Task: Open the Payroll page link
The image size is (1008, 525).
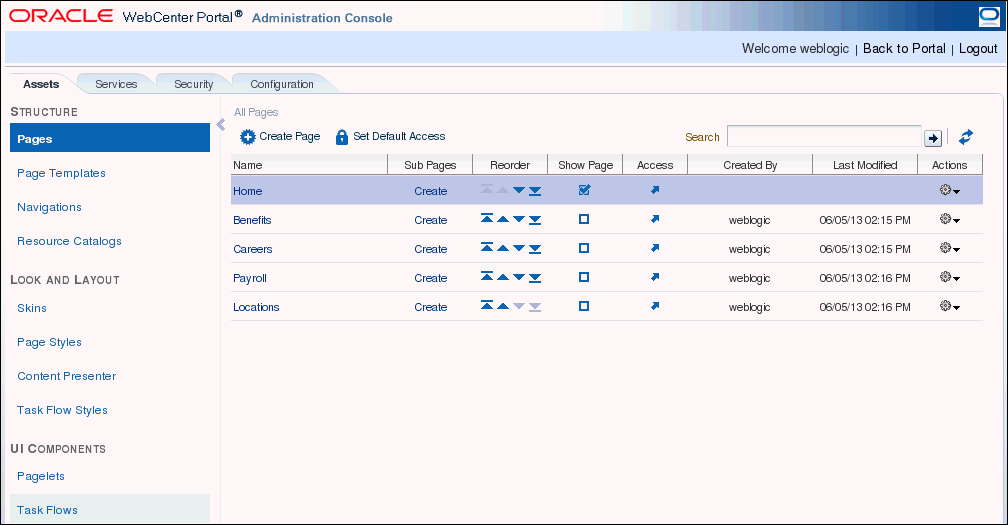Action: tap(249, 278)
